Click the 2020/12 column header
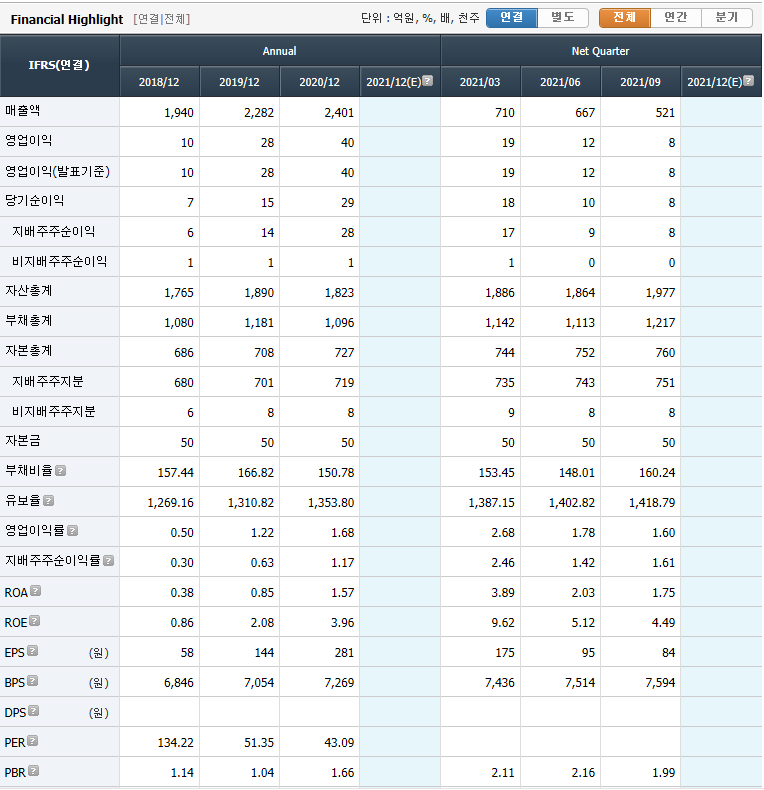764x790 pixels. tap(320, 82)
